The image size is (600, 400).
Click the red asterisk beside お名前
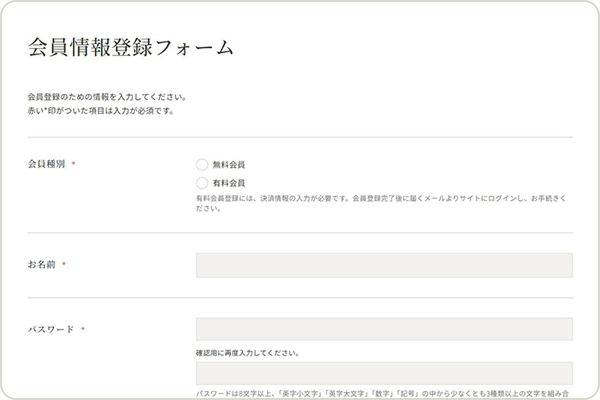[64, 265]
